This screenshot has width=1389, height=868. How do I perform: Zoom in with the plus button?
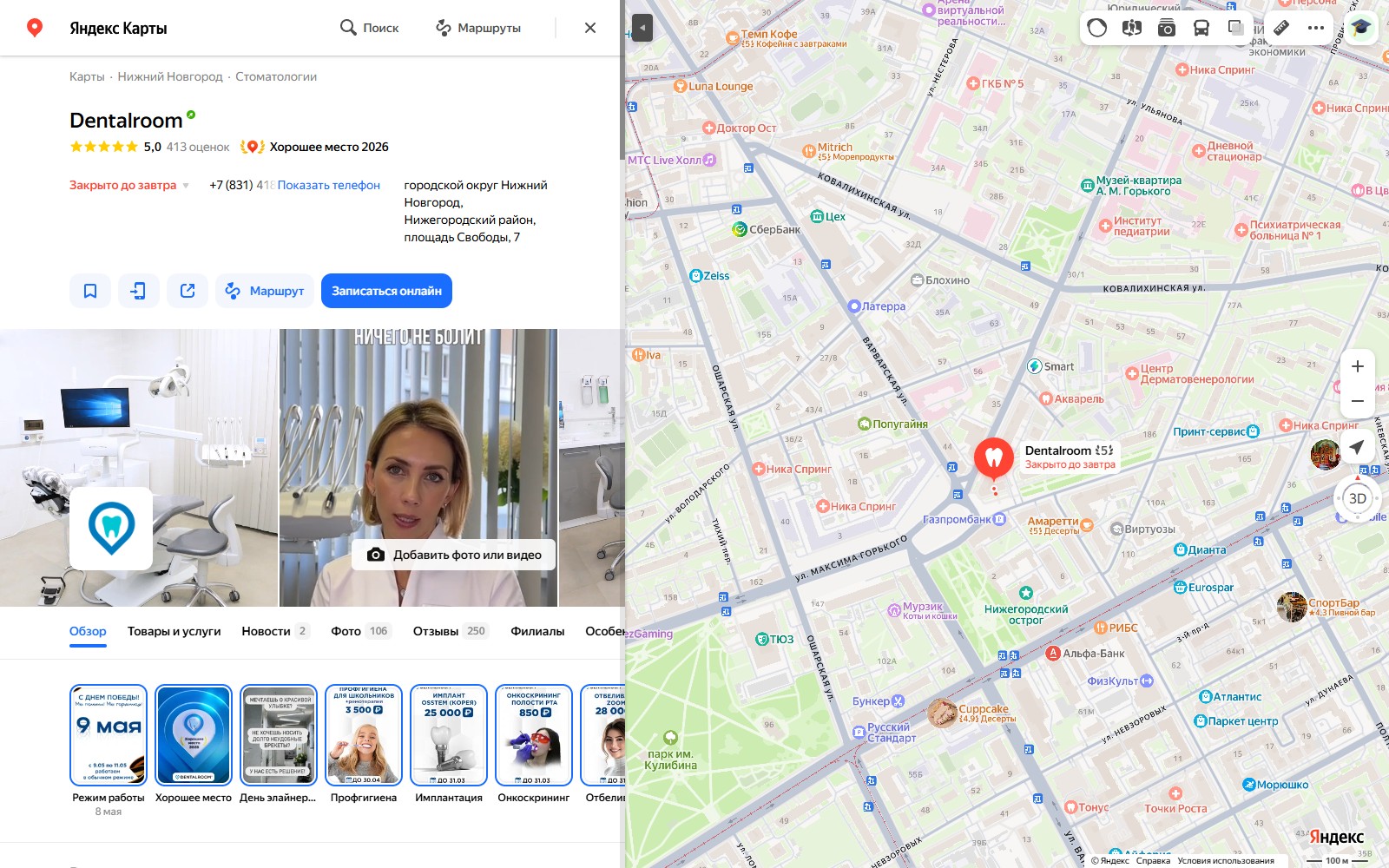tap(1358, 366)
